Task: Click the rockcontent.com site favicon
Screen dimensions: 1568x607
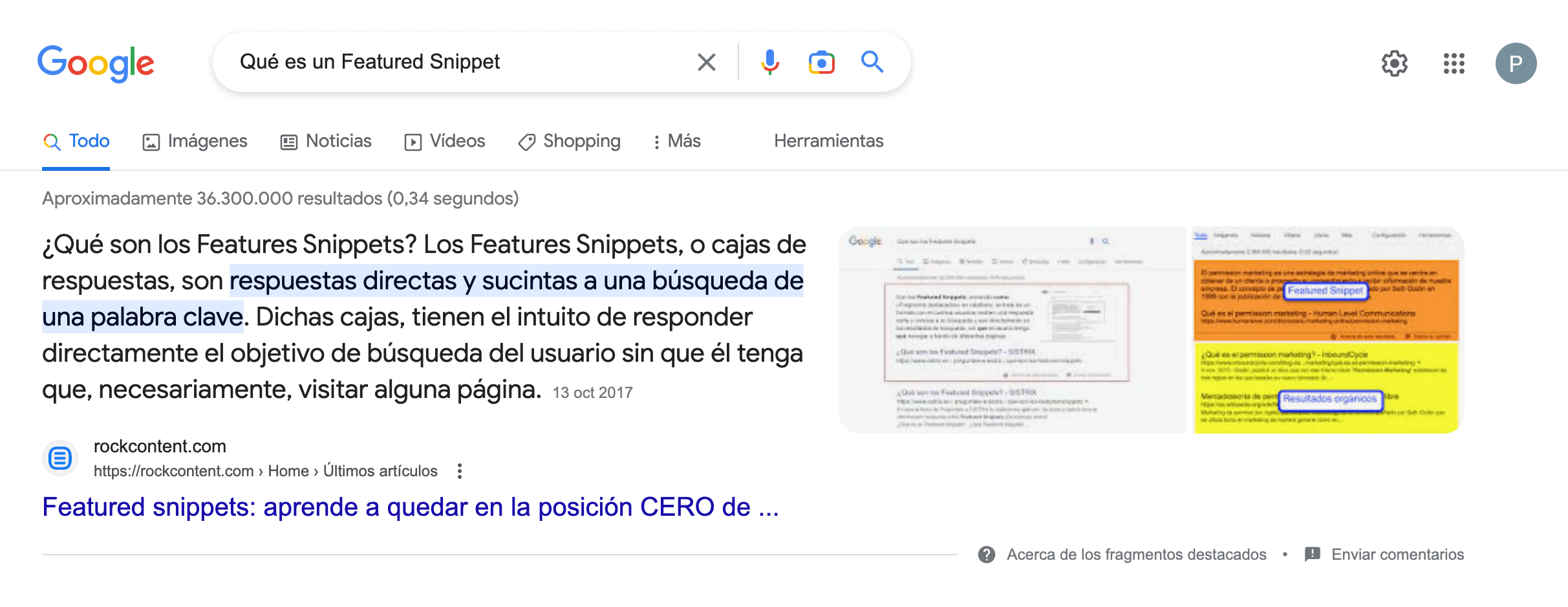Action: (x=60, y=458)
